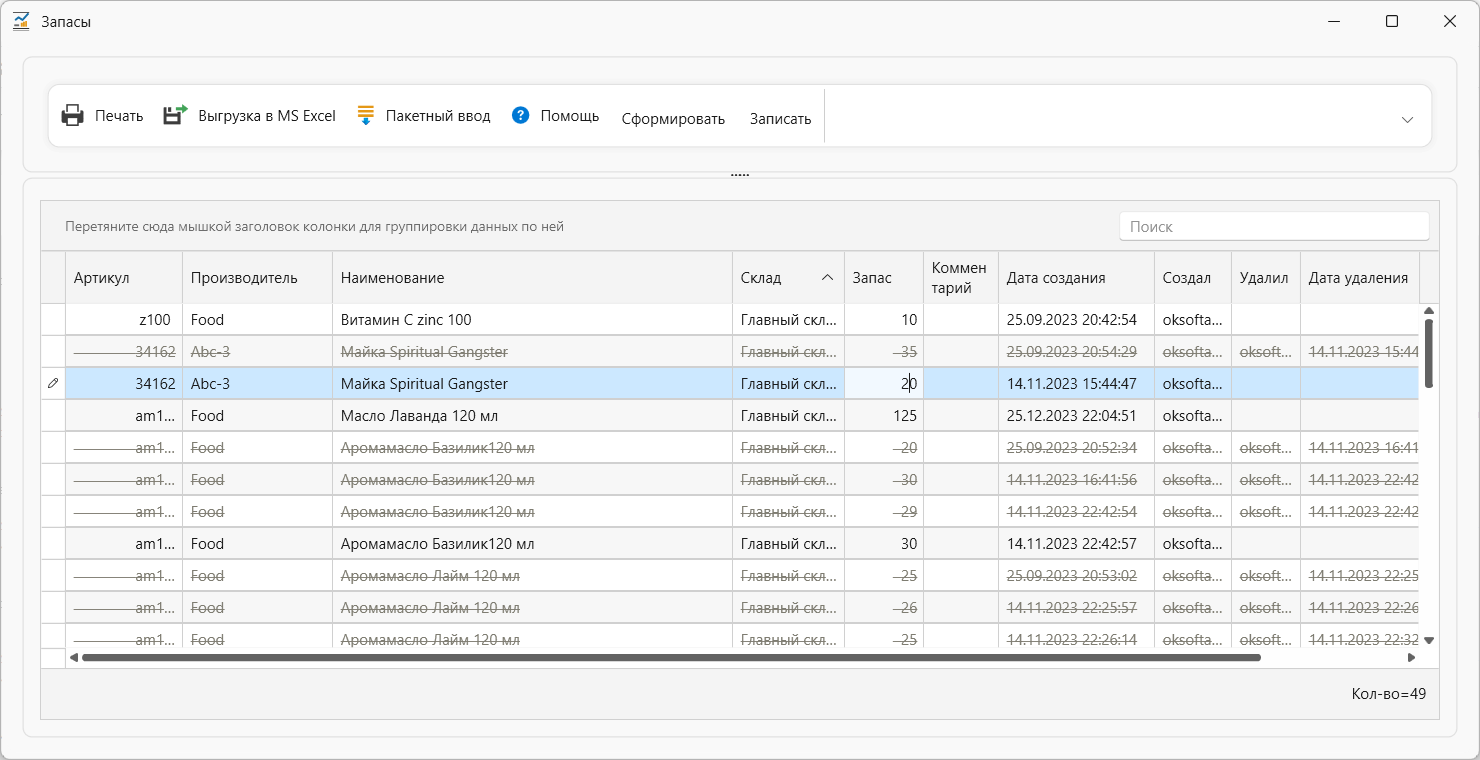Sort by the Удалил column header

[x=1266, y=278]
